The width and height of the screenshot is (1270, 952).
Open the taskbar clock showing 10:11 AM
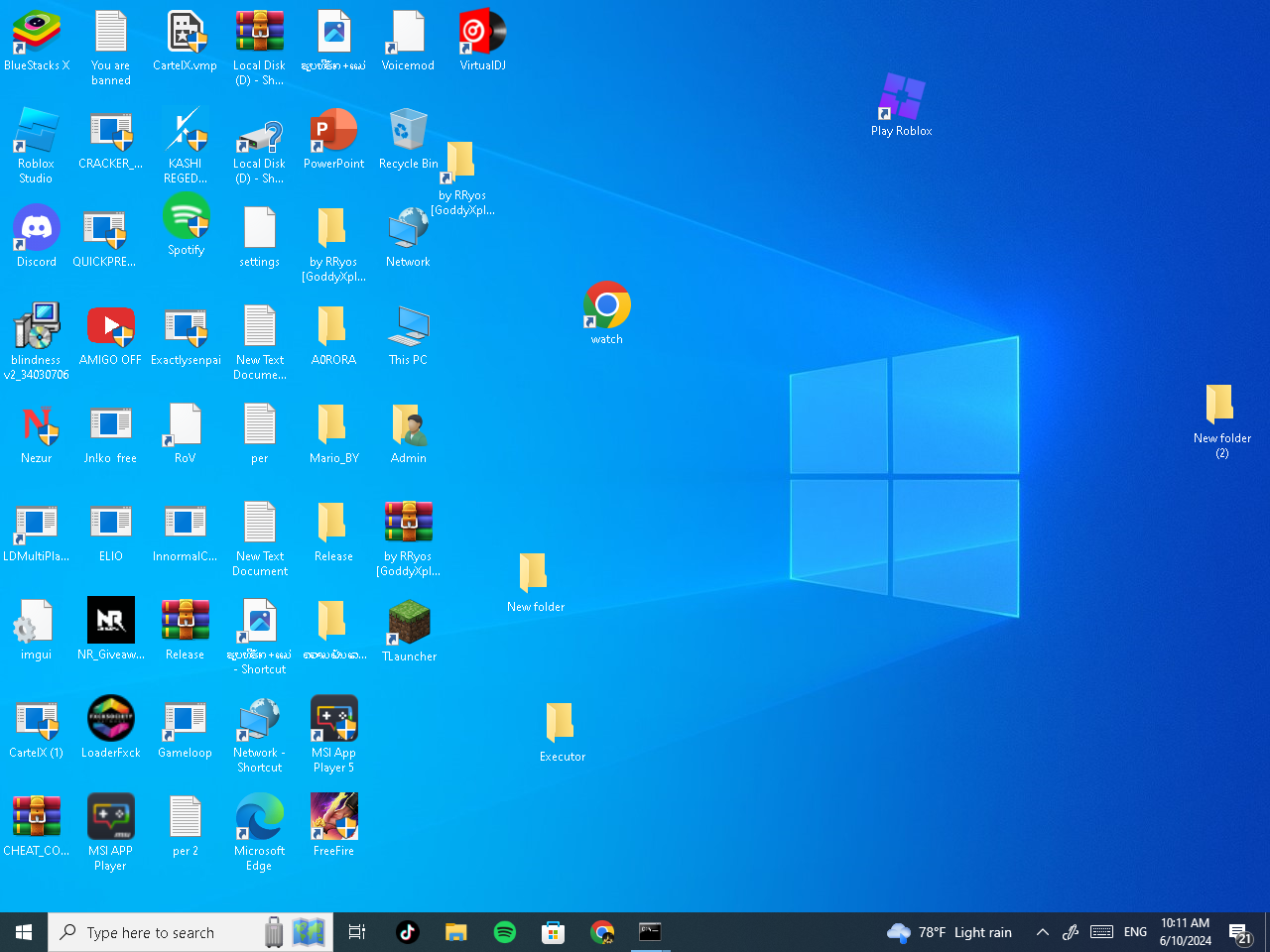(1186, 932)
